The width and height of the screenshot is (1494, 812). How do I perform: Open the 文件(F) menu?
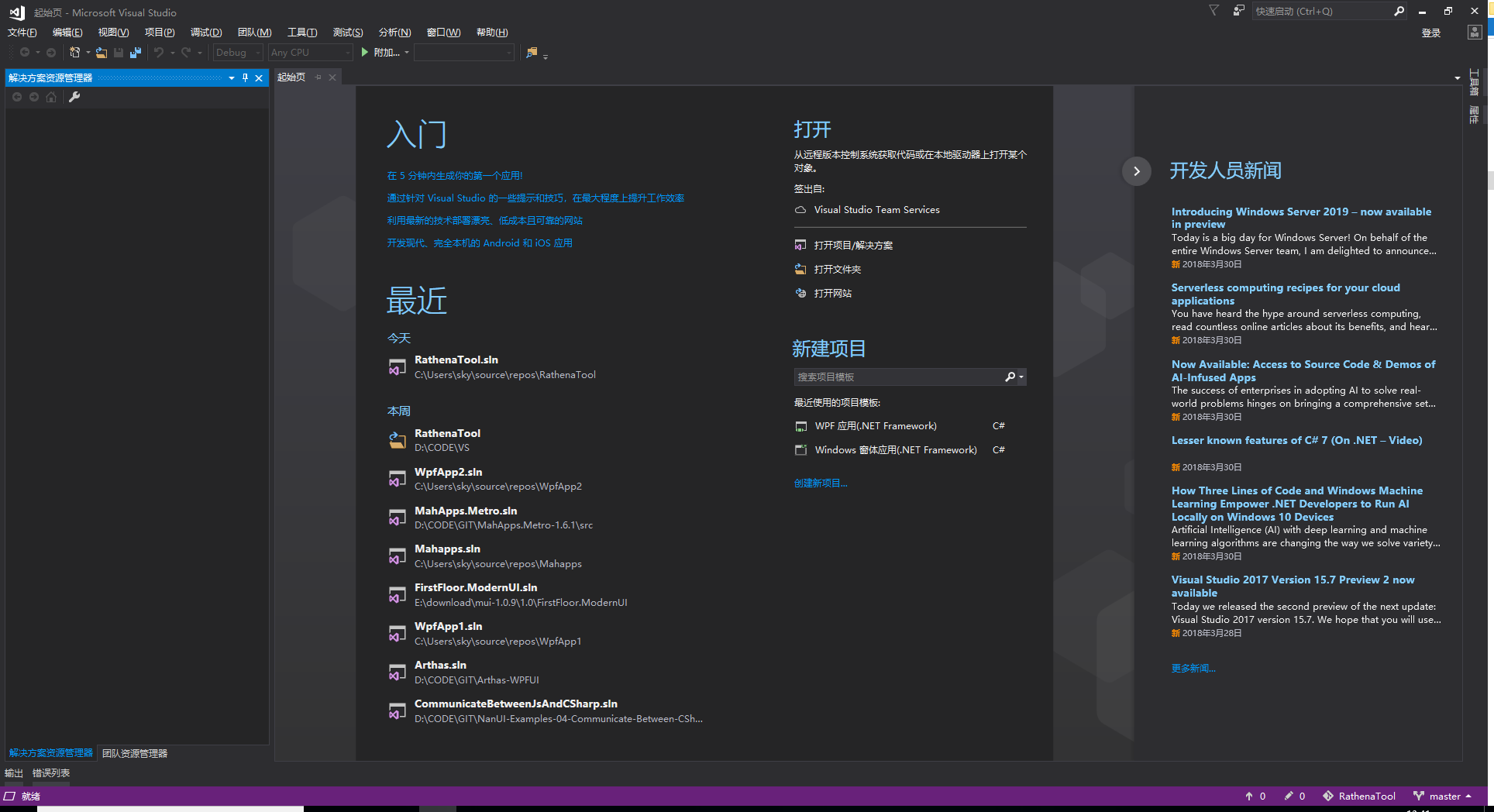click(x=22, y=32)
